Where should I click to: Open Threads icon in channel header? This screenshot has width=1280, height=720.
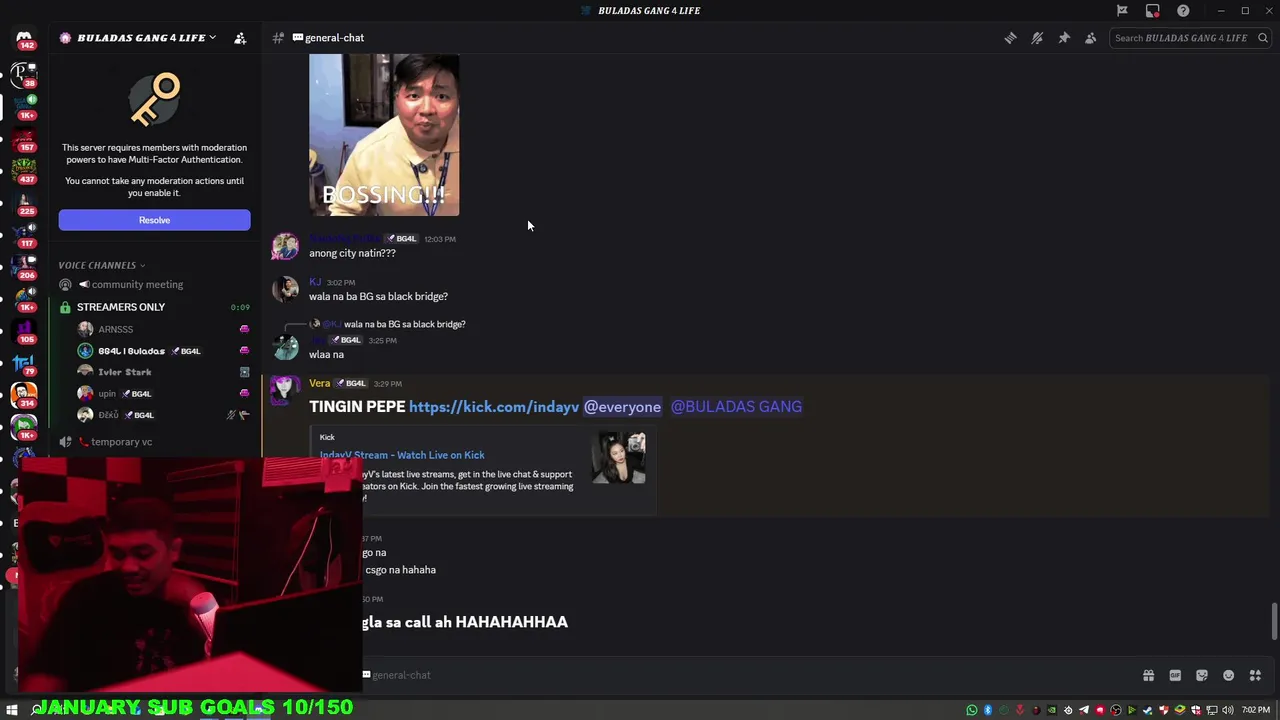click(1010, 38)
